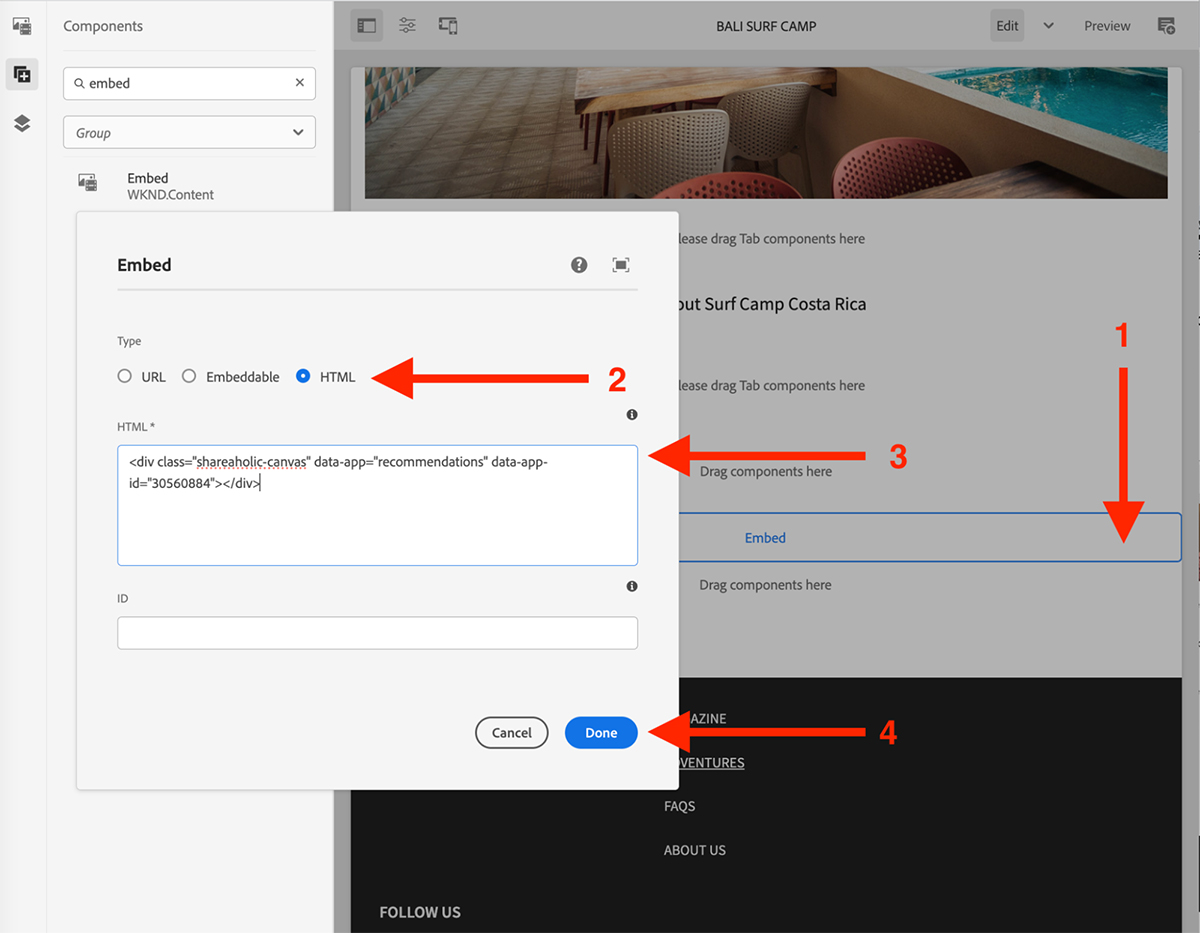Select the Components tab icon
This screenshot has height=933, width=1200.
tap(22, 74)
